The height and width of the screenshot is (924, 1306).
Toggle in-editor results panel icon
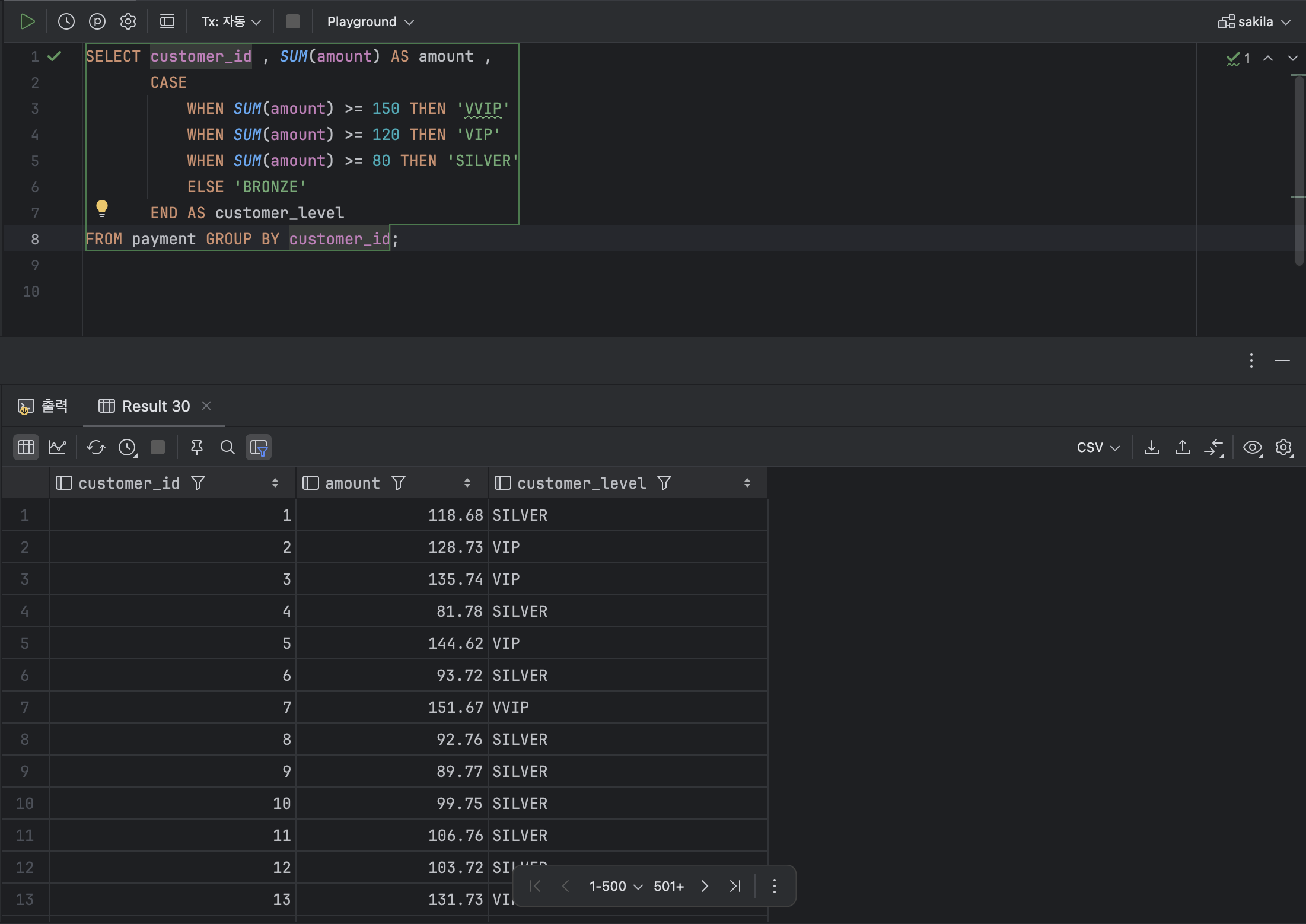click(x=167, y=22)
